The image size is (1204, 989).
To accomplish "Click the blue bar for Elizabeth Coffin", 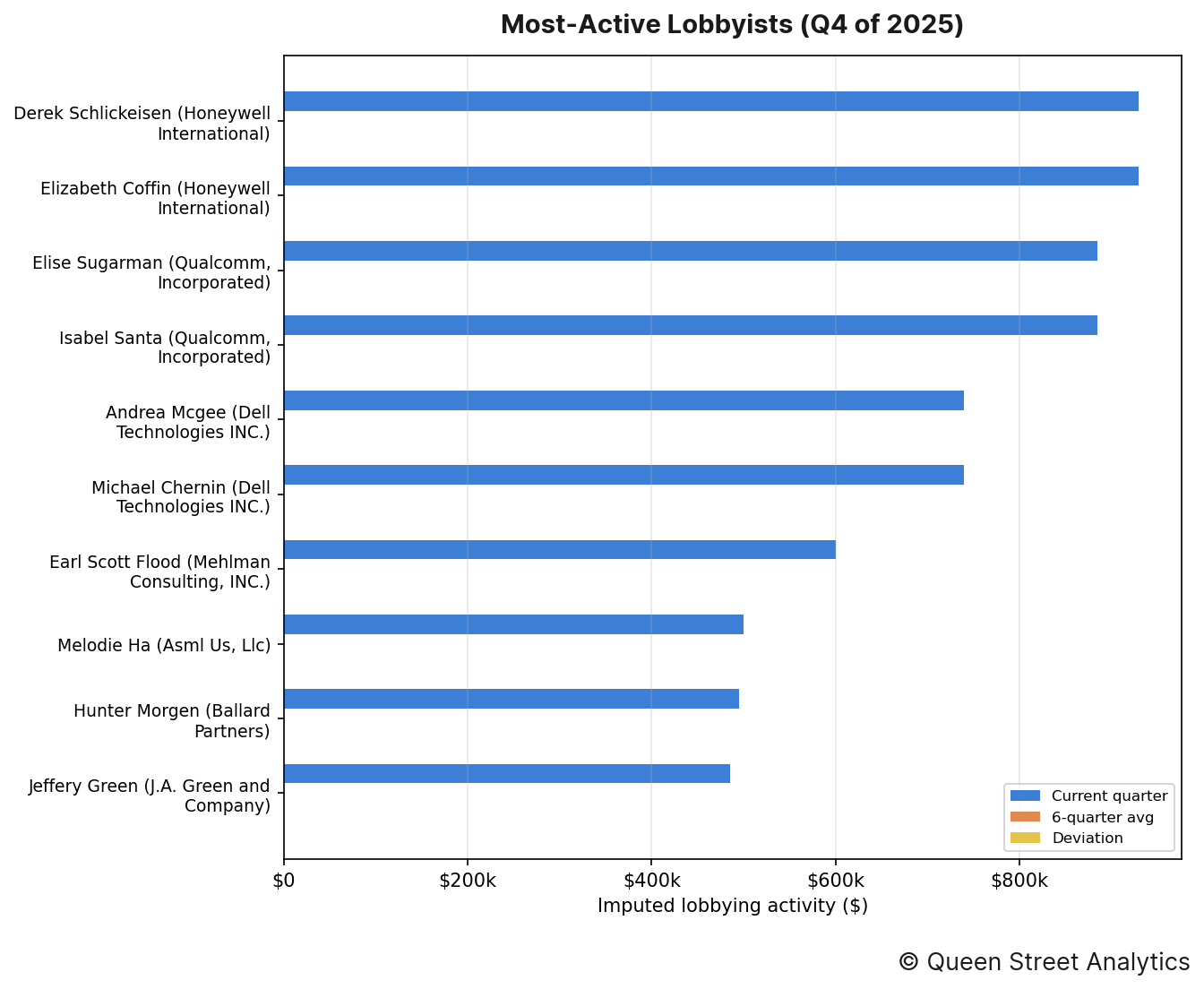I will [x=711, y=176].
